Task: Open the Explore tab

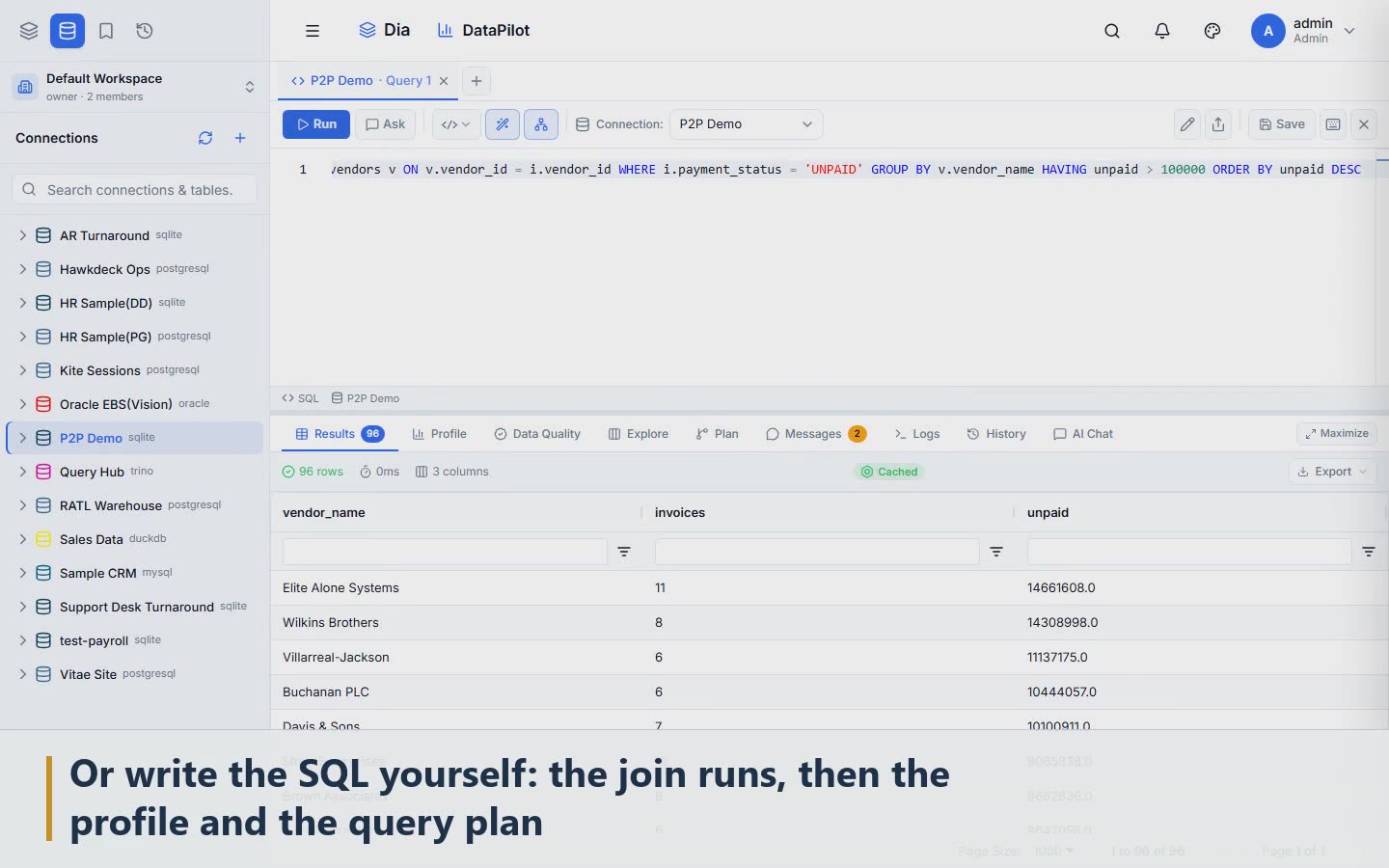Action: coord(638,434)
